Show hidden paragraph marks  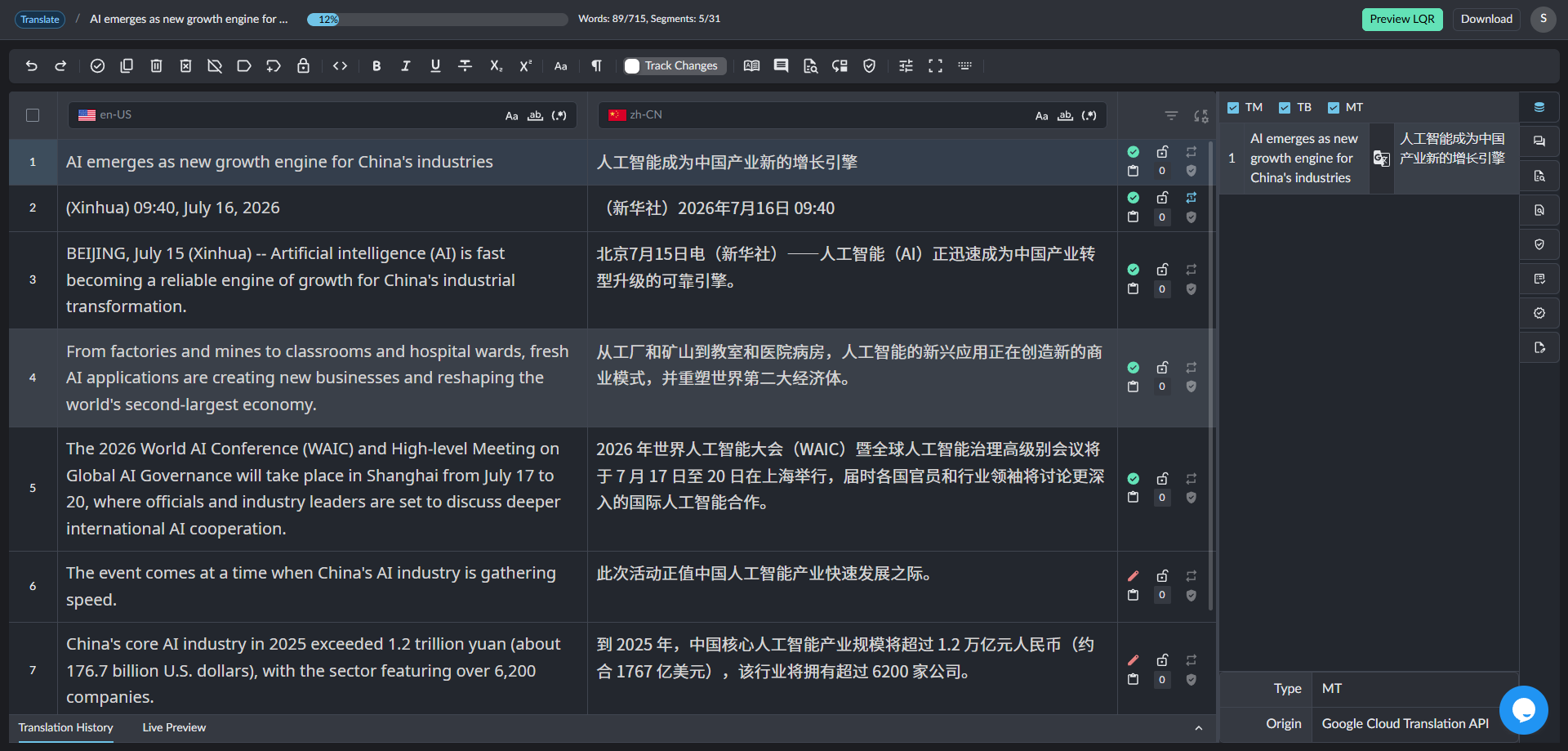click(x=597, y=66)
